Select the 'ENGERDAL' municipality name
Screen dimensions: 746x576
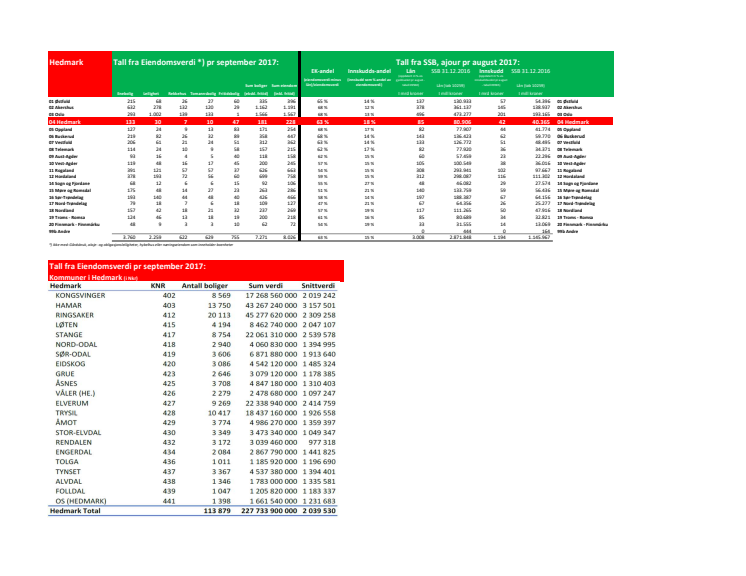[74, 452]
